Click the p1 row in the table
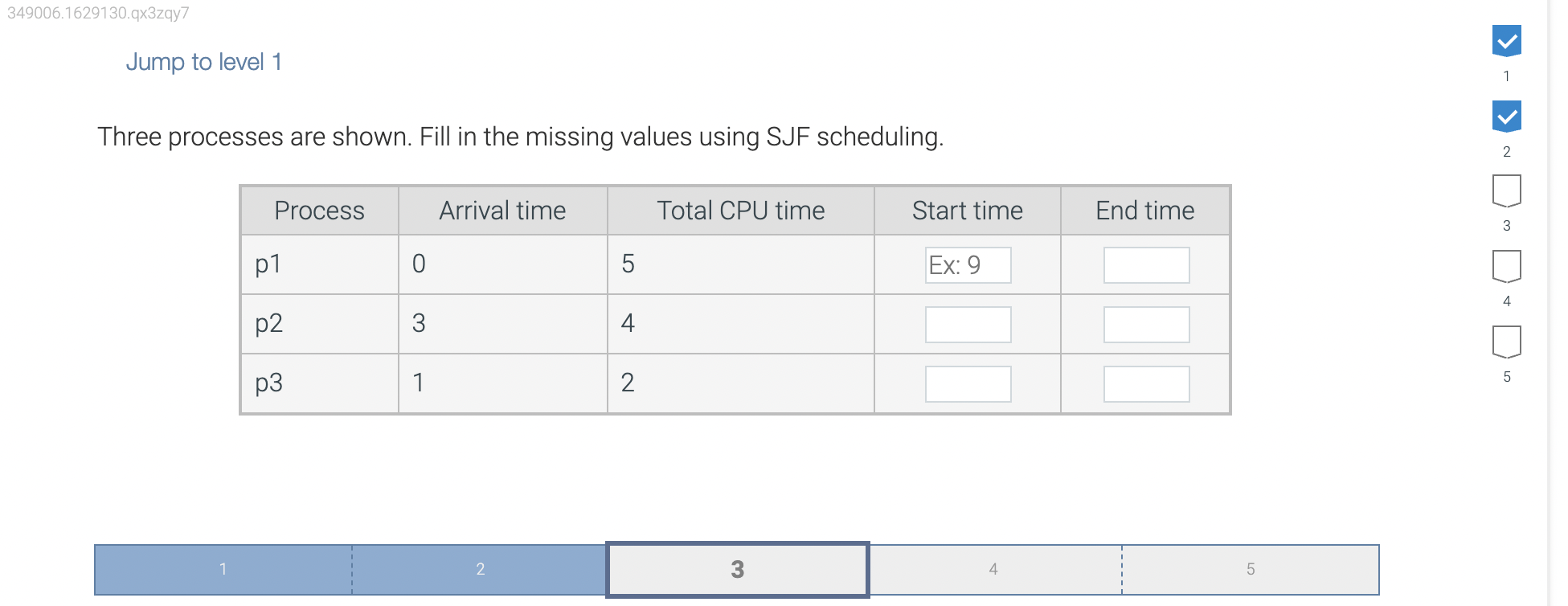The image size is (1568, 606). [x=319, y=264]
